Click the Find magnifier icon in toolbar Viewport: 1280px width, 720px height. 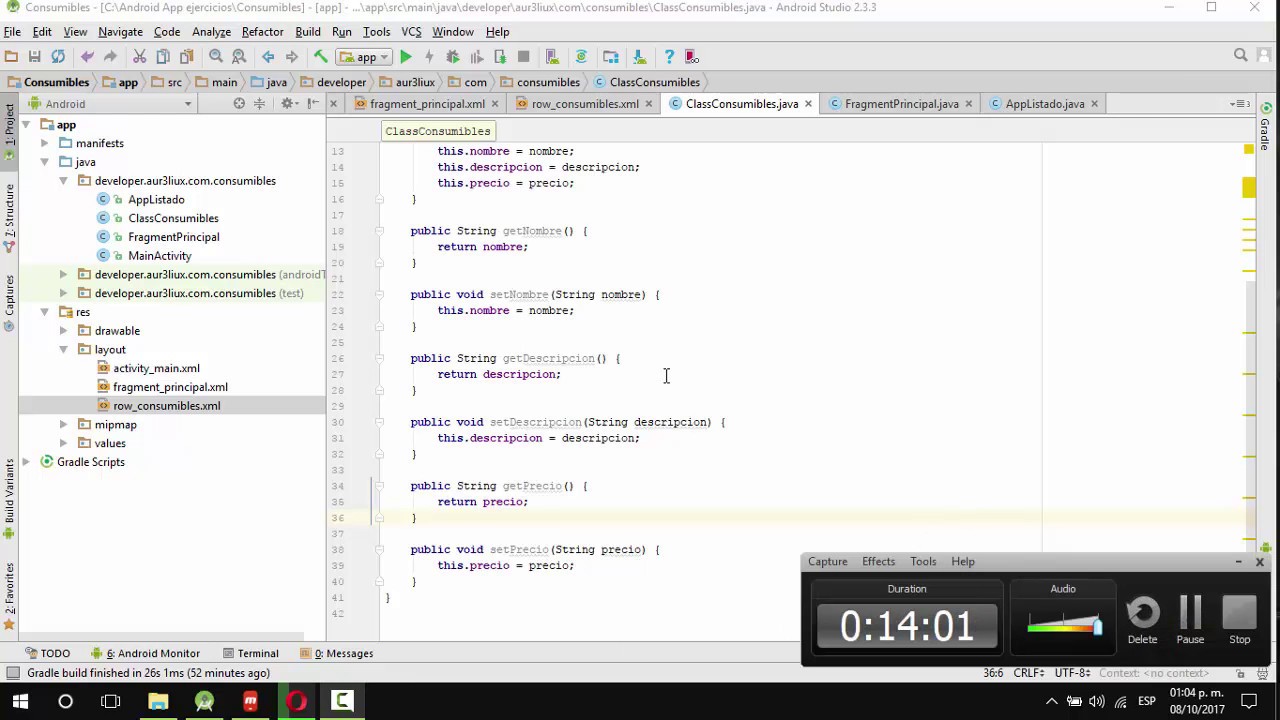(x=215, y=57)
